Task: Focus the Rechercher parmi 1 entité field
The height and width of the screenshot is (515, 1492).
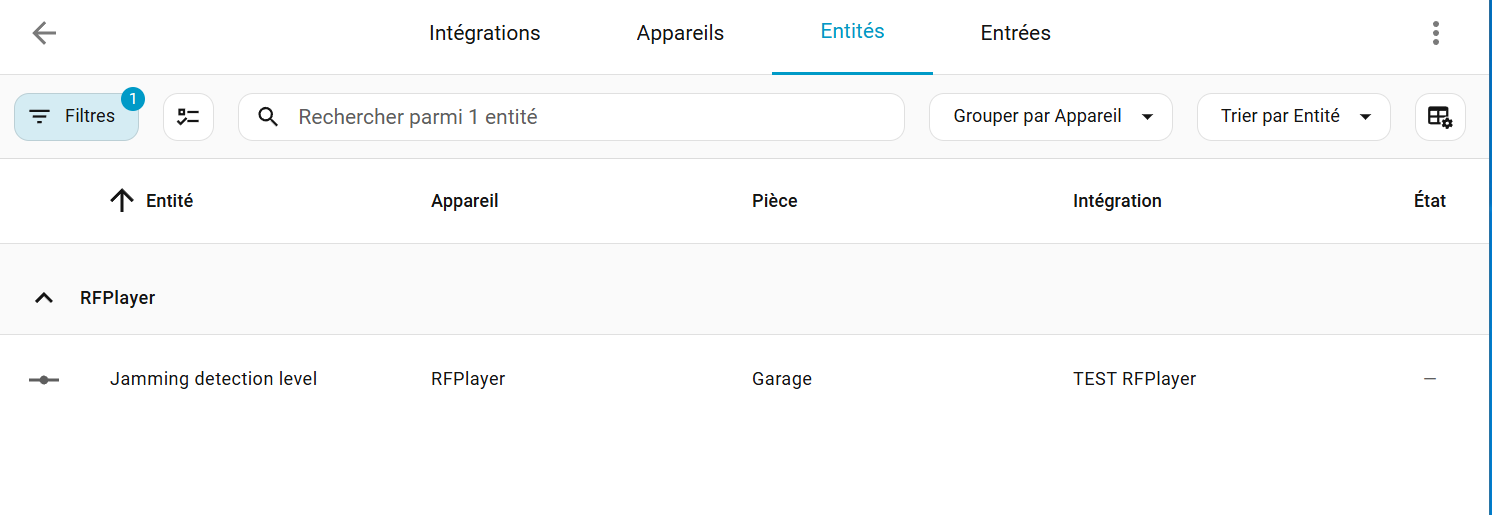Action: coord(590,117)
